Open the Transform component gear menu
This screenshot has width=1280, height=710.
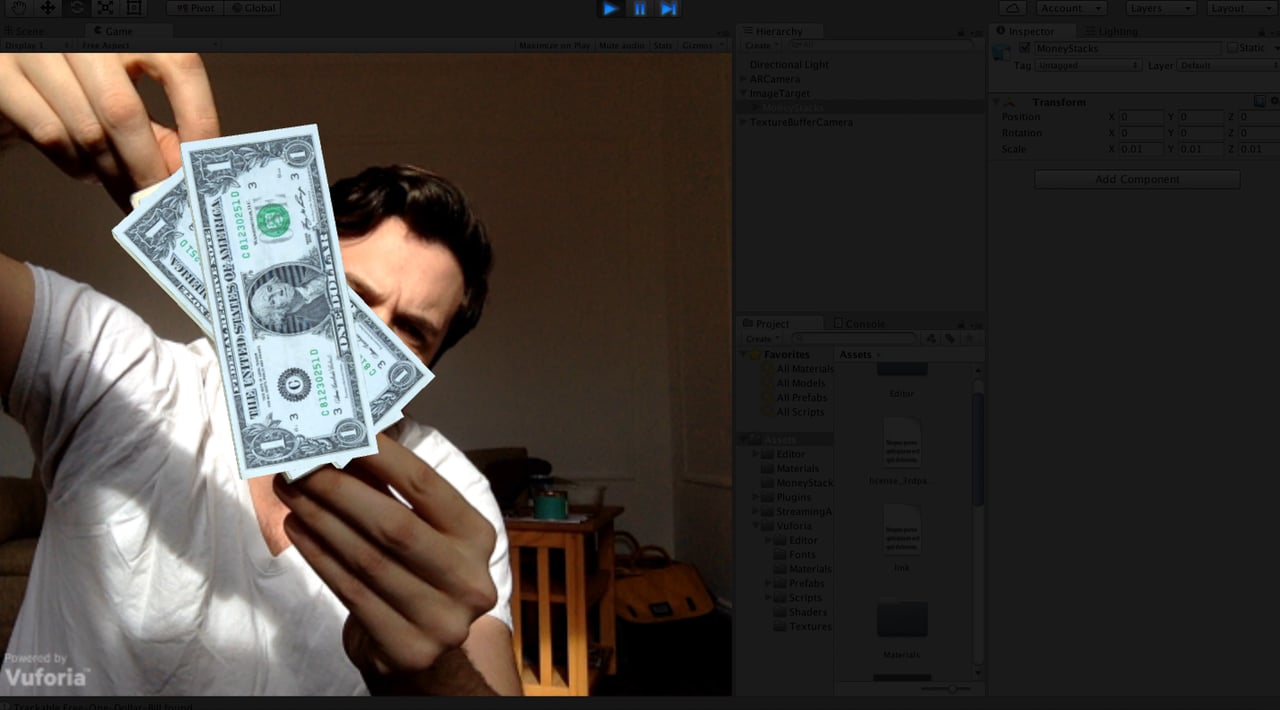[x=1273, y=101]
